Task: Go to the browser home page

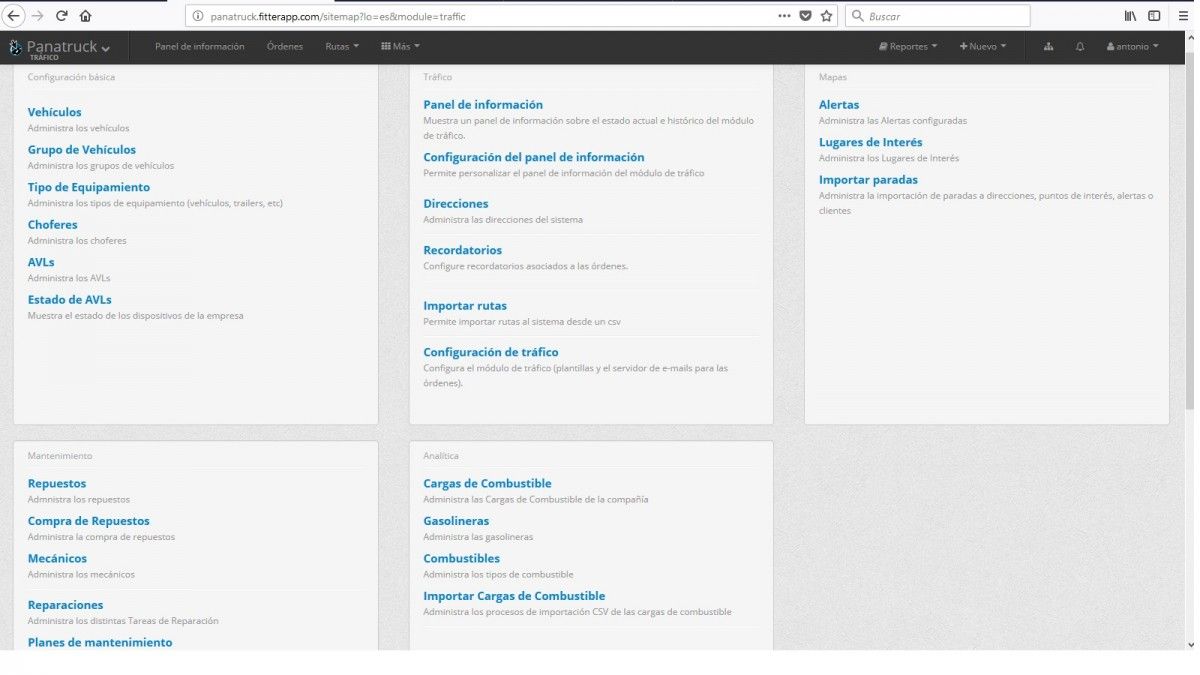Action: click(x=85, y=16)
